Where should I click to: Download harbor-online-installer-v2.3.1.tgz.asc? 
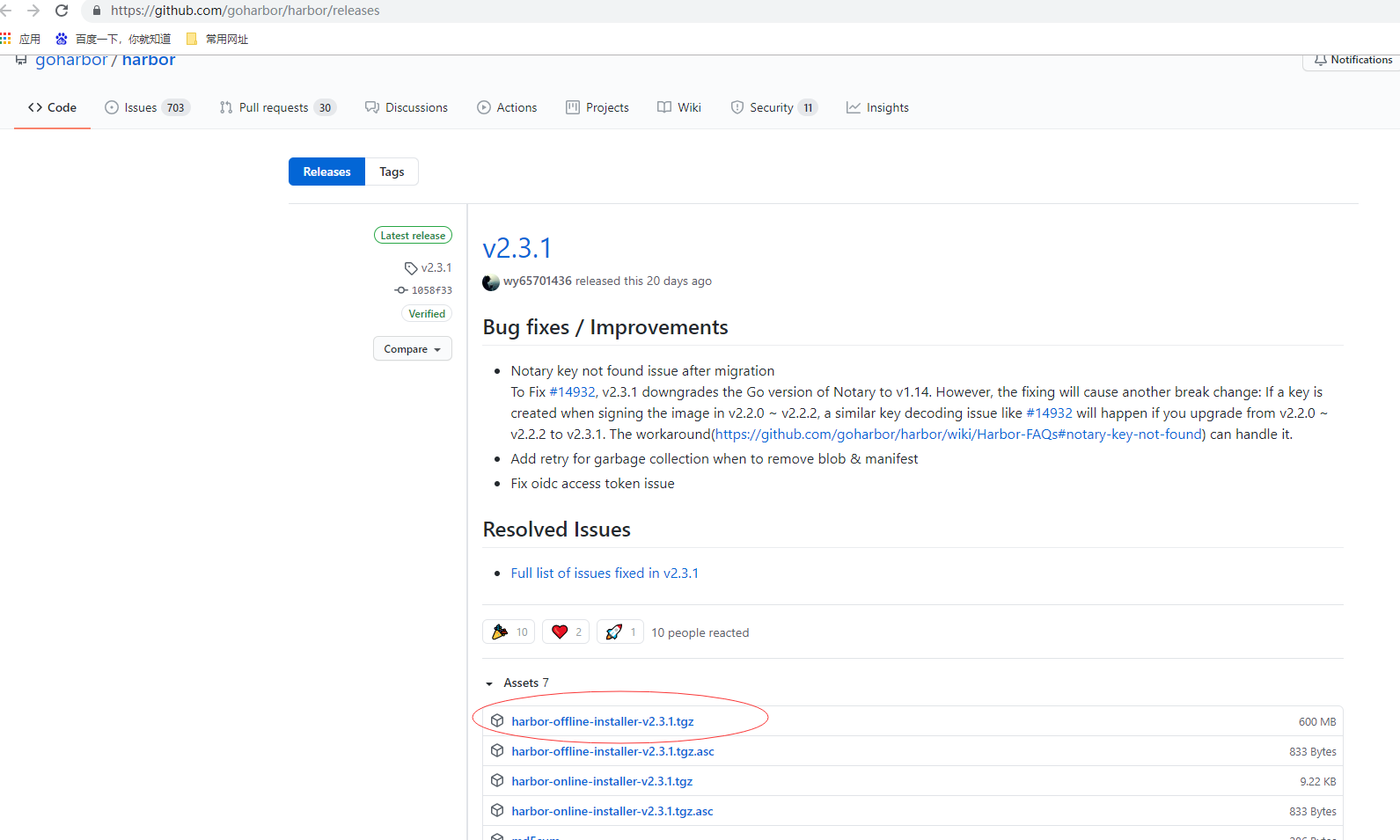[612, 811]
